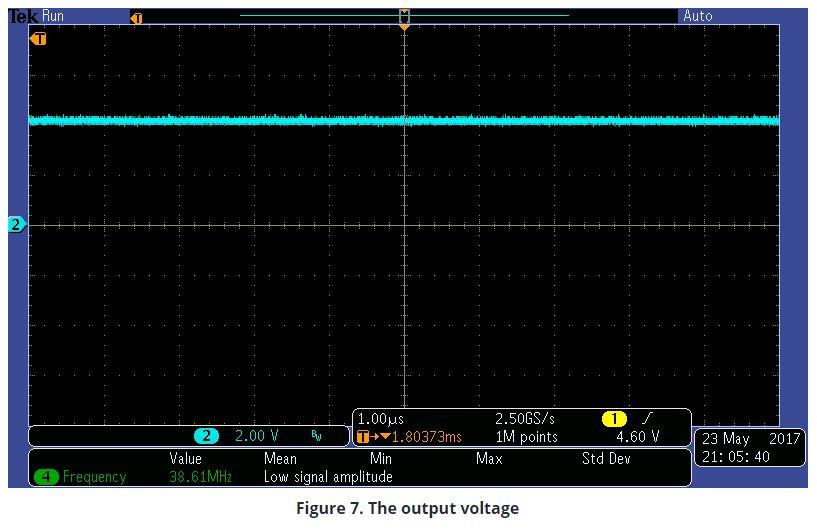817x530 pixels.
Task: Click the cyan output voltage waveform trace
Action: (404, 121)
